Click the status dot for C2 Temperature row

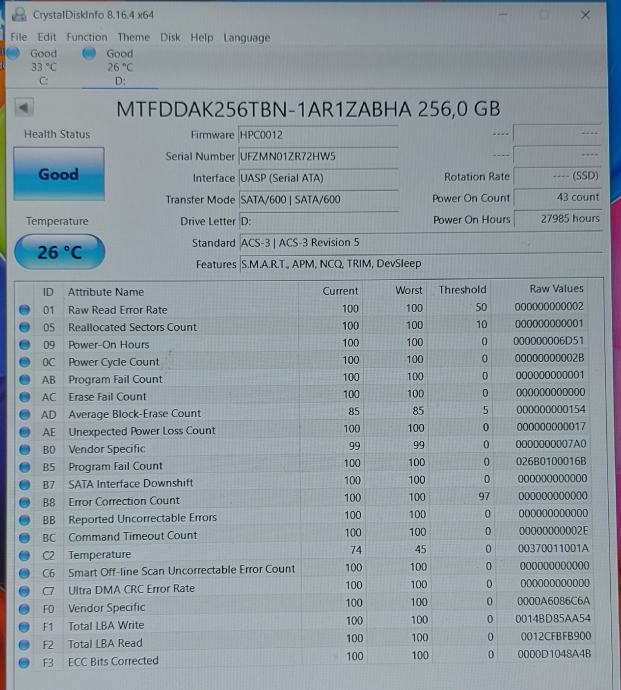point(25,555)
